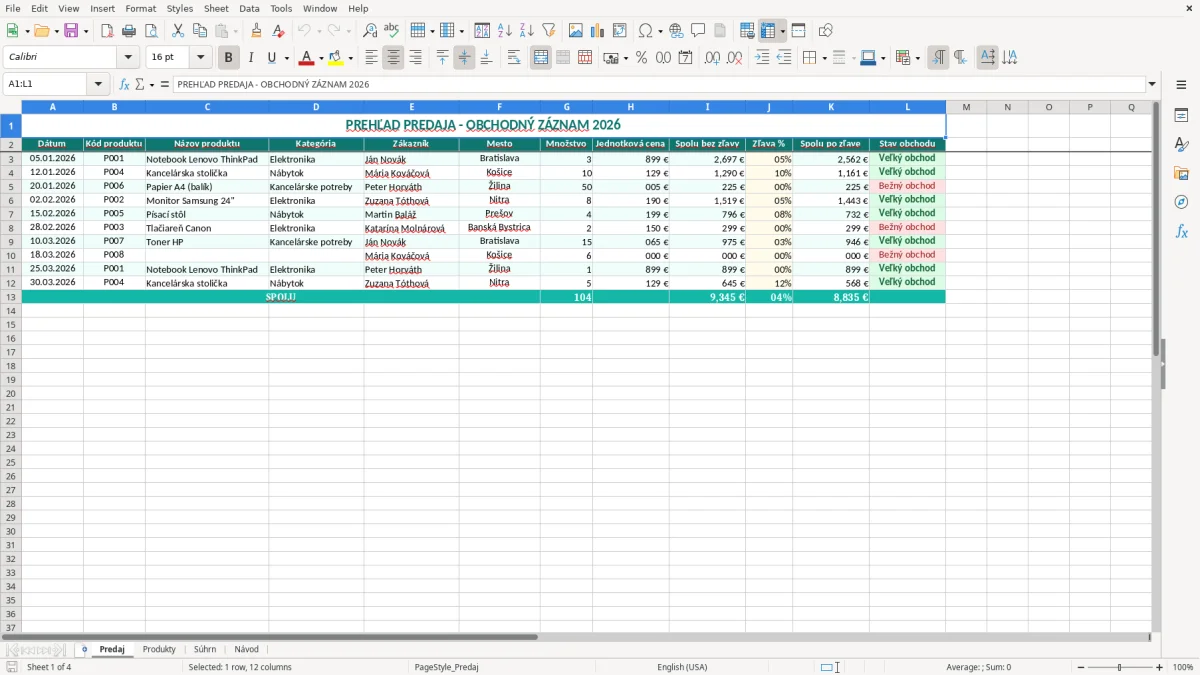Expand the Name Box dropdown
This screenshot has height=675, width=1200.
click(98, 84)
